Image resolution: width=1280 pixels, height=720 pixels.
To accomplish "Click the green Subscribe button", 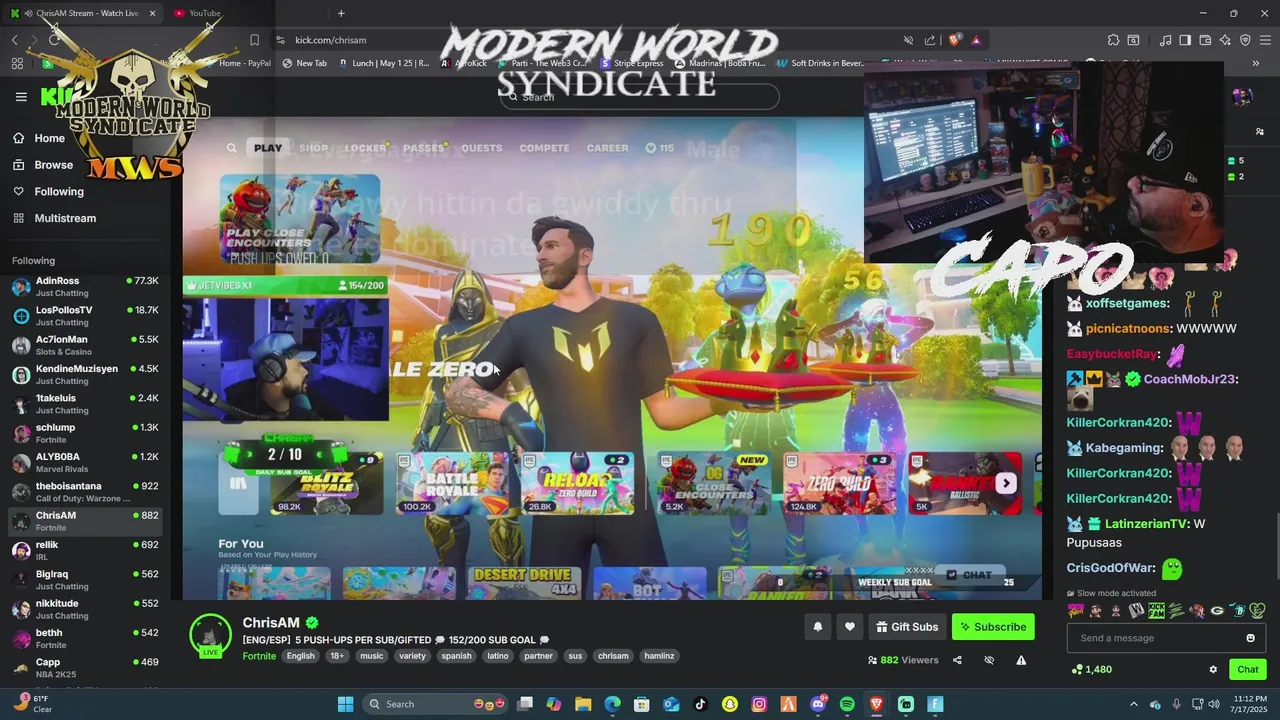I will click(x=993, y=627).
